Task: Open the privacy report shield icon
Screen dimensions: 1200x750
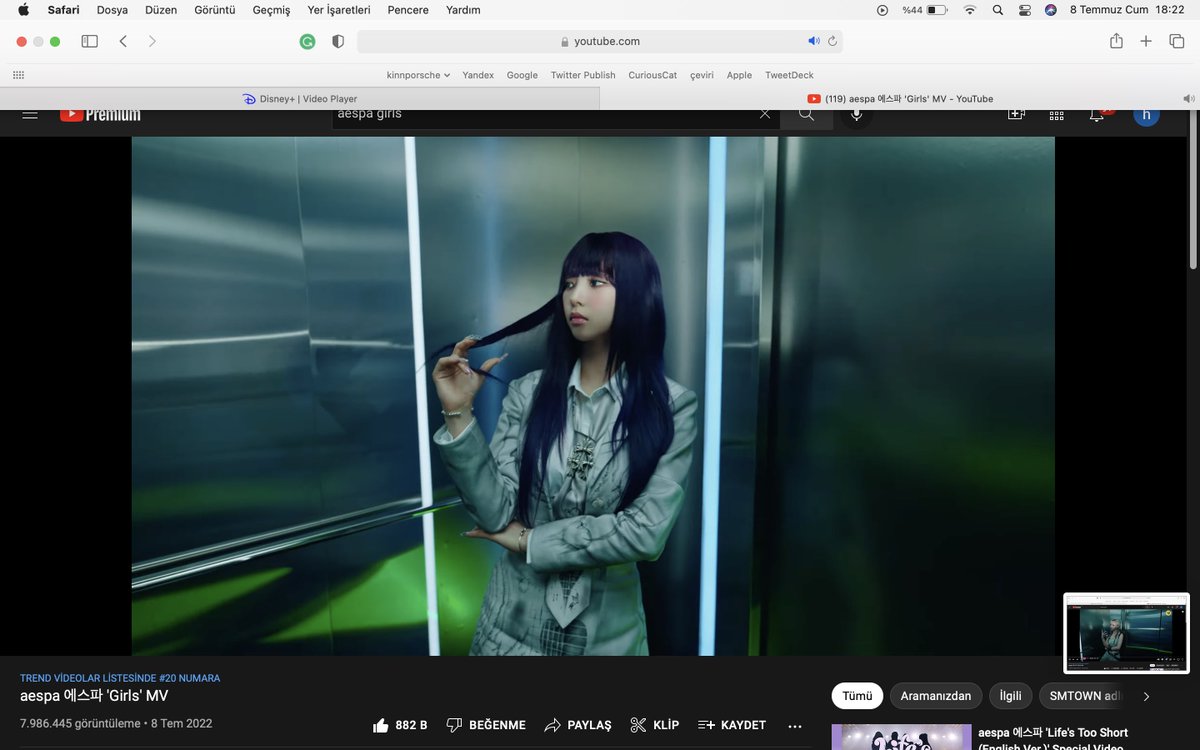Action: point(338,41)
